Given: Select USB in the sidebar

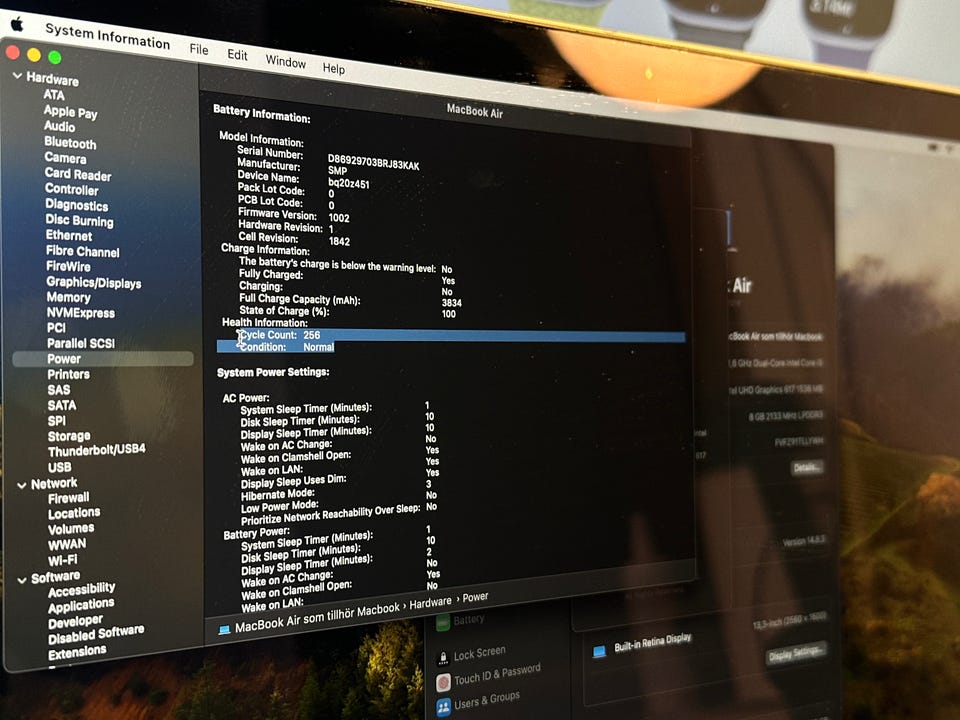Looking at the screenshot, I should [60, 467].
